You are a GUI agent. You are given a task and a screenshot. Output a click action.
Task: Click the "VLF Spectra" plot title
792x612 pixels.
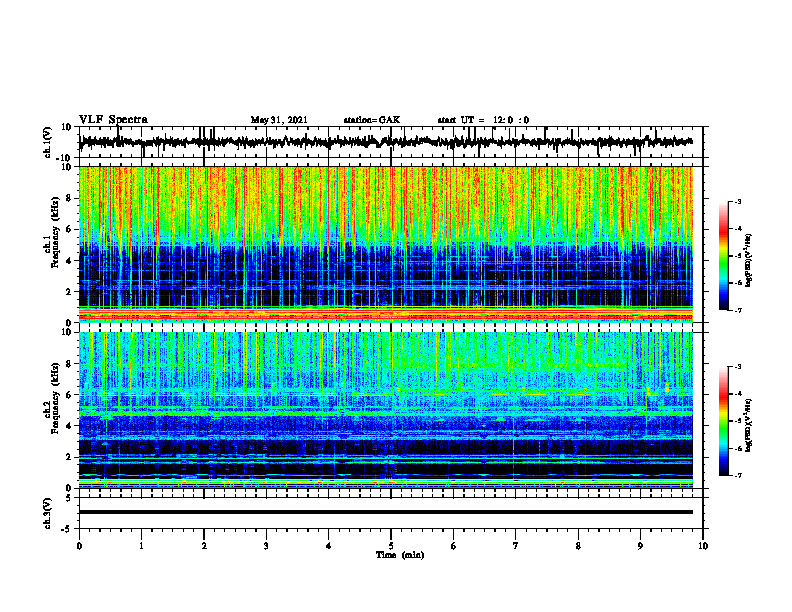coord(114,120)
